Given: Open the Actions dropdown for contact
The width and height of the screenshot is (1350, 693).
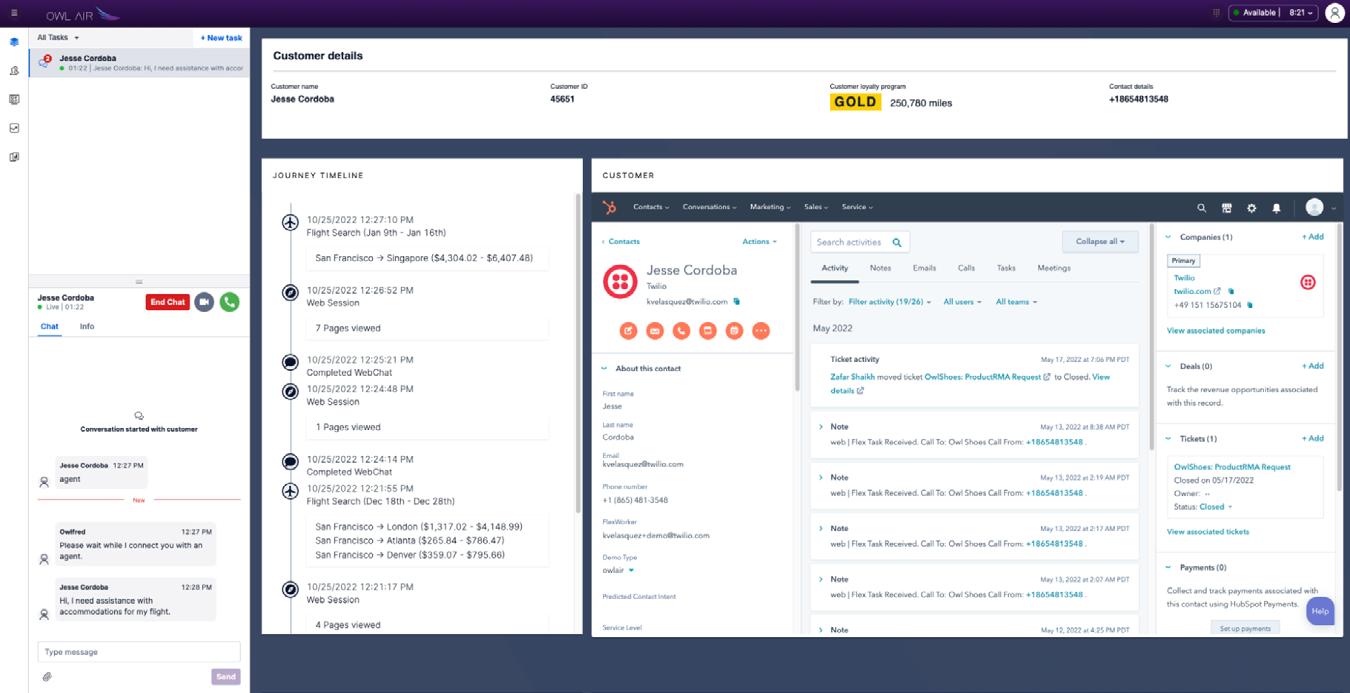Looking at the screenshot, I should tap(759, 241).
